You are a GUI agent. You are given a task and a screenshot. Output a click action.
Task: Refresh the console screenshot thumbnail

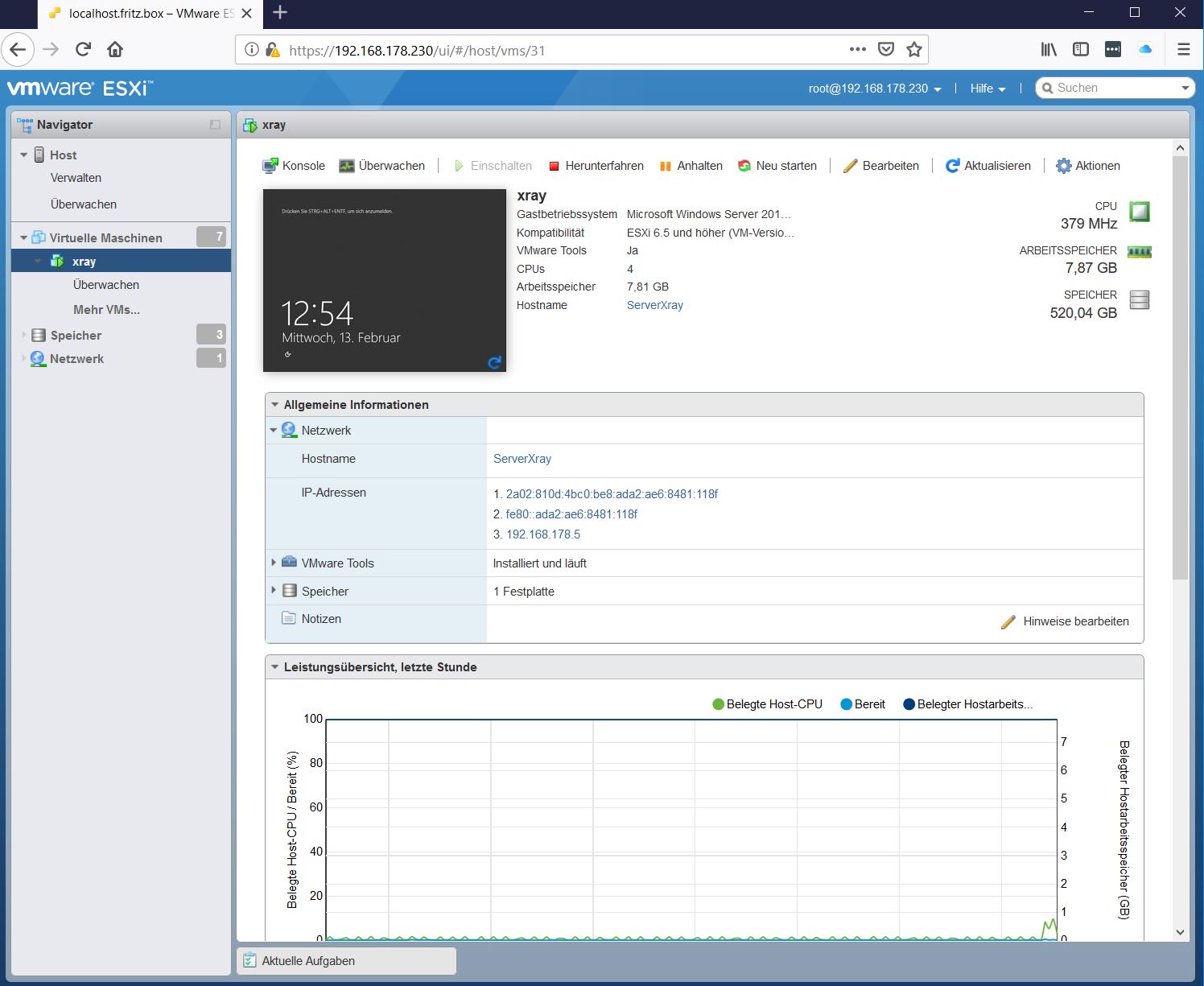[494, 363]
